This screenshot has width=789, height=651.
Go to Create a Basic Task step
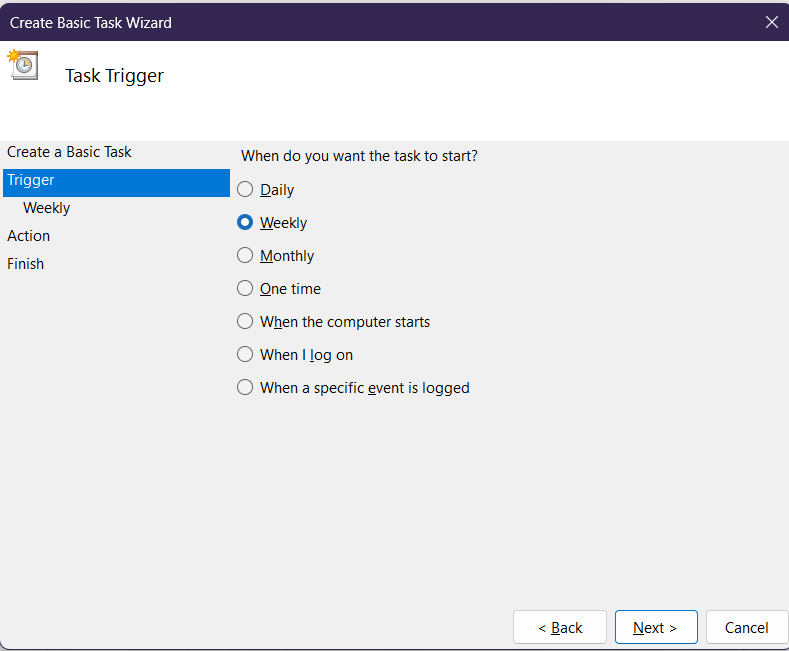point(69,152)
